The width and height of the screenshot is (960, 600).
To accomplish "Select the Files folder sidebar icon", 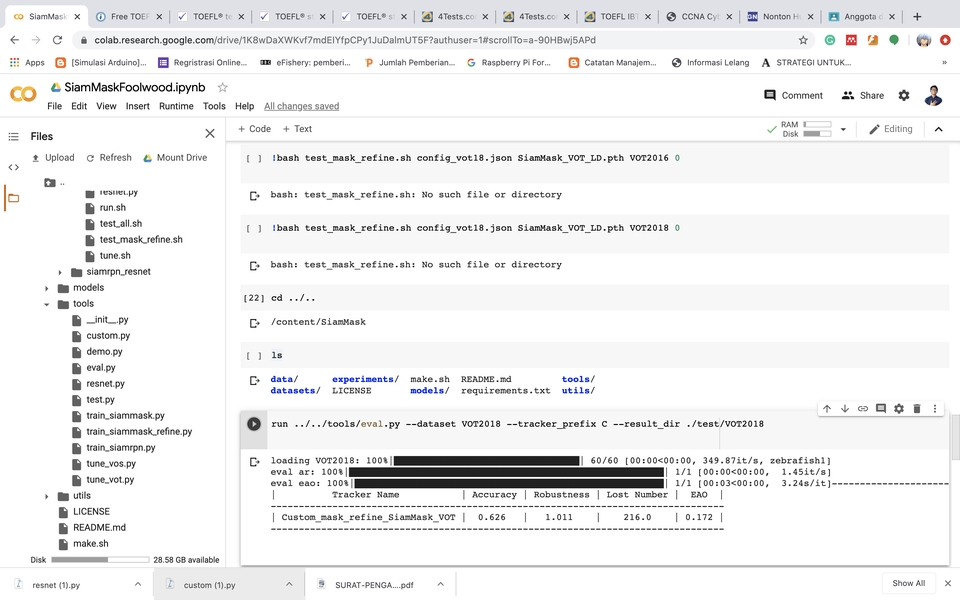I will pos(13,198).
